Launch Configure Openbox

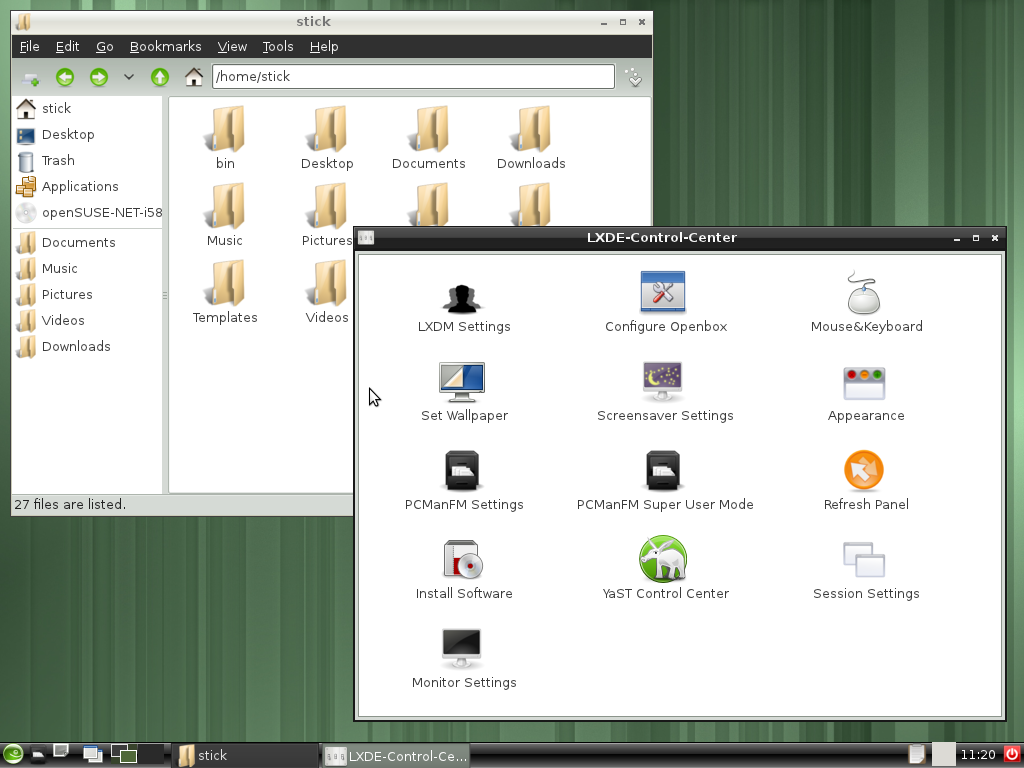tap(663, 293)
